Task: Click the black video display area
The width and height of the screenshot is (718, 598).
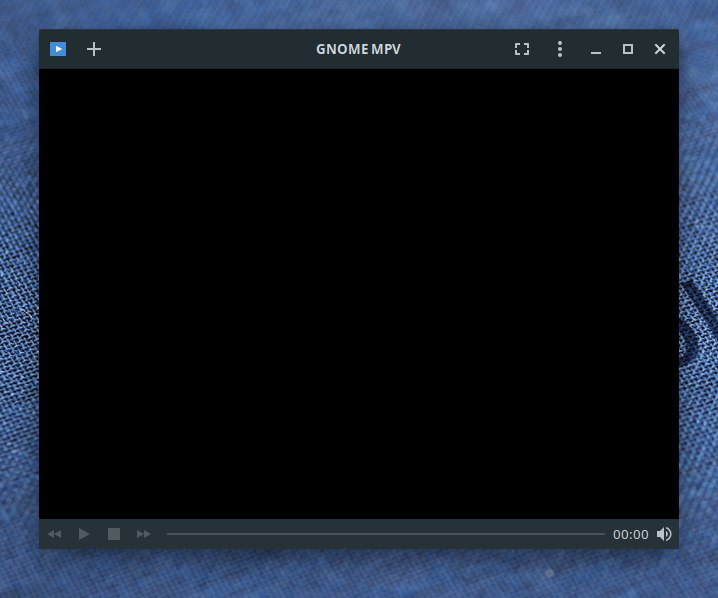Action: 359,294
